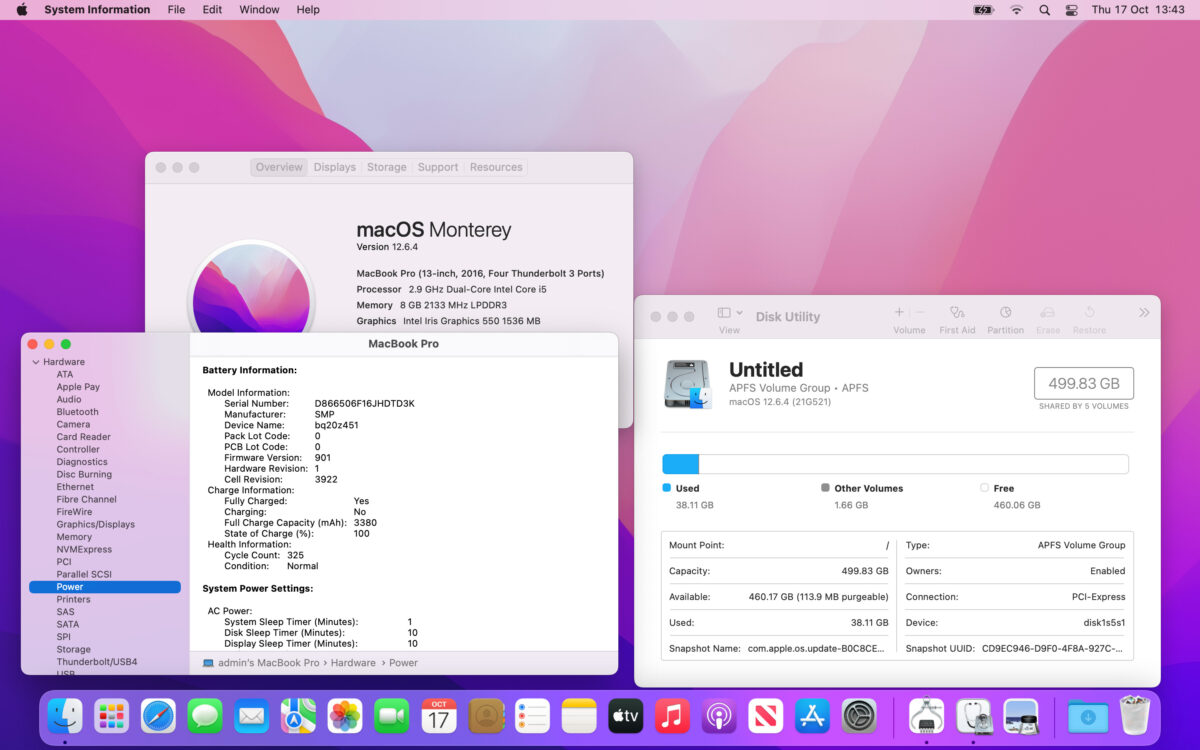Screen dimensions: 1200x750
Task: Open the Wi-Fi menu bar icon
Action: coord(1016,10)
